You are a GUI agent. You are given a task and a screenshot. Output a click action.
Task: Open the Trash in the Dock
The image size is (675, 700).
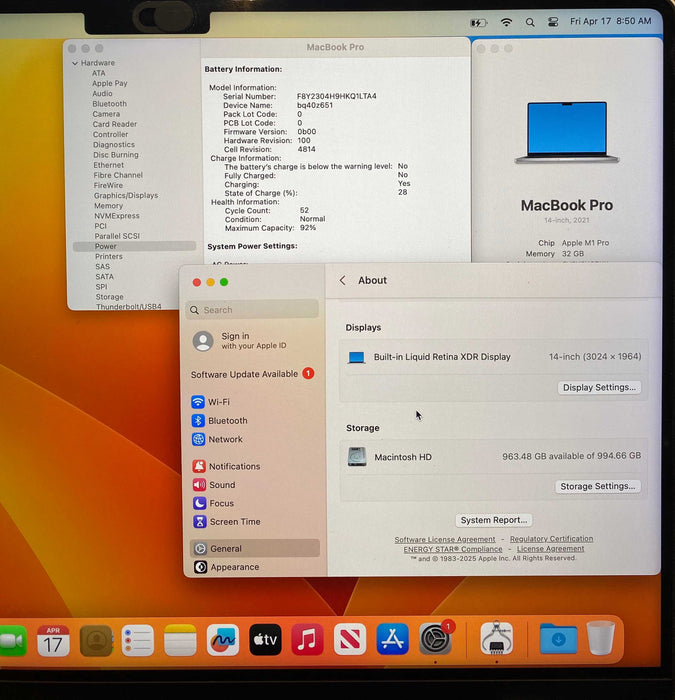pos(600,638)
